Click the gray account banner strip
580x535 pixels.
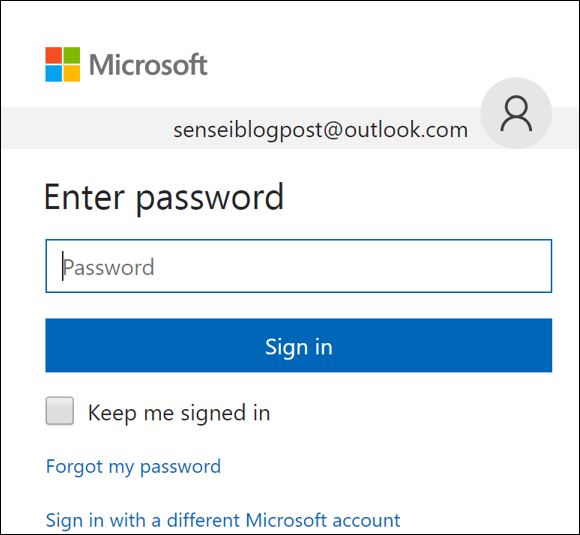tap(240, 128)
